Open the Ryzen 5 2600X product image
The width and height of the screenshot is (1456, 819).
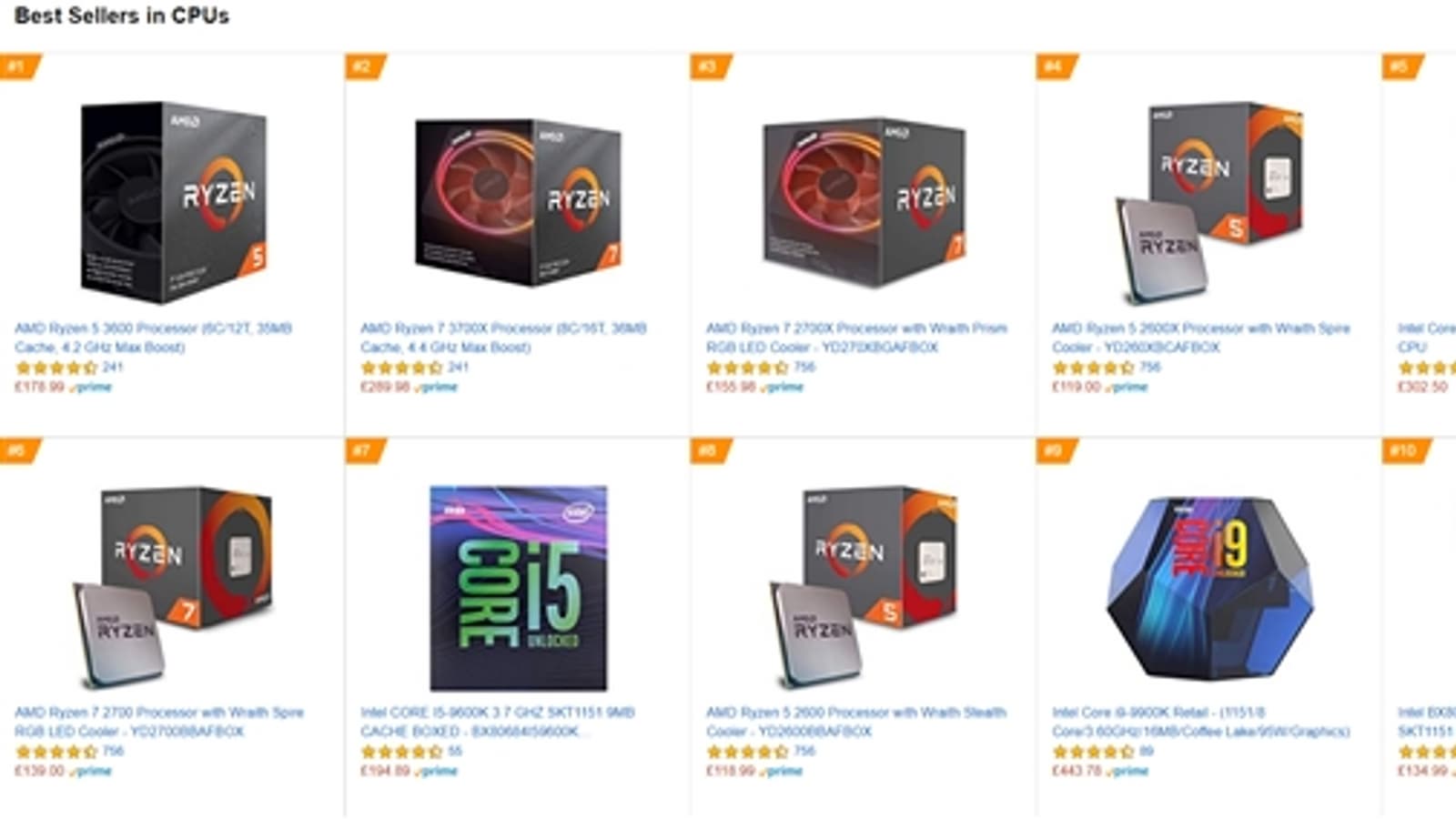(x=1210, y=202)
